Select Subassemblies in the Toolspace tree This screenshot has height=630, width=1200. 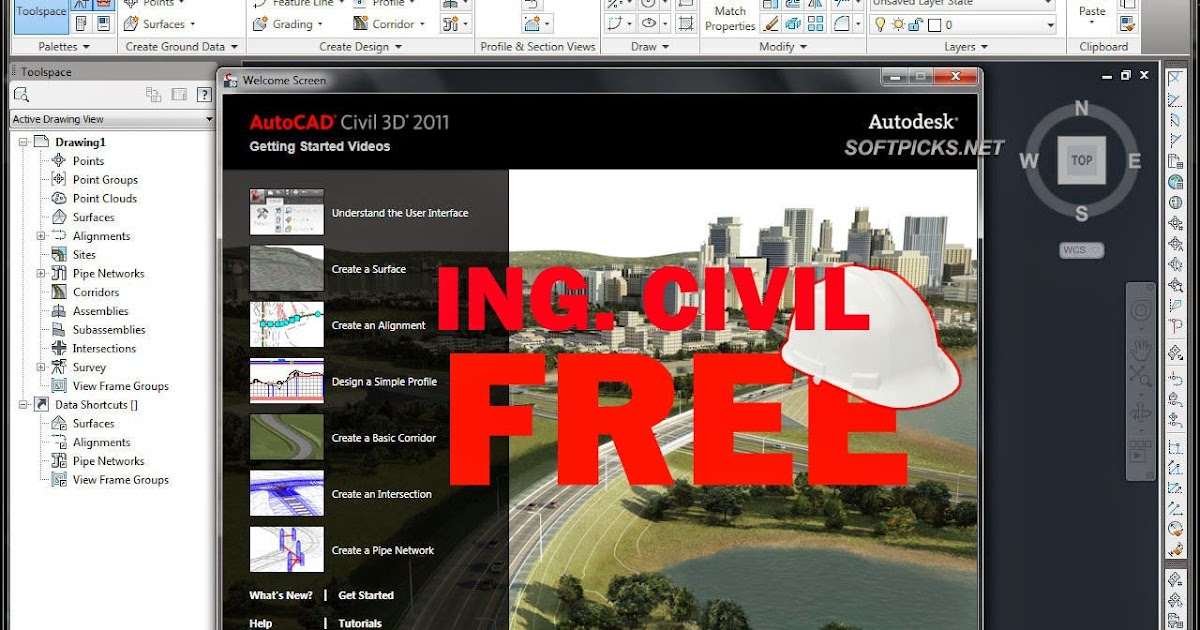109,329
